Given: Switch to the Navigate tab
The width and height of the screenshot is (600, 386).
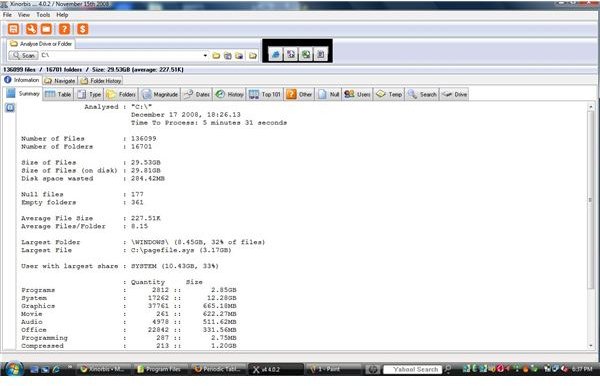Looking at the screenshot, I should click(60, 81).
